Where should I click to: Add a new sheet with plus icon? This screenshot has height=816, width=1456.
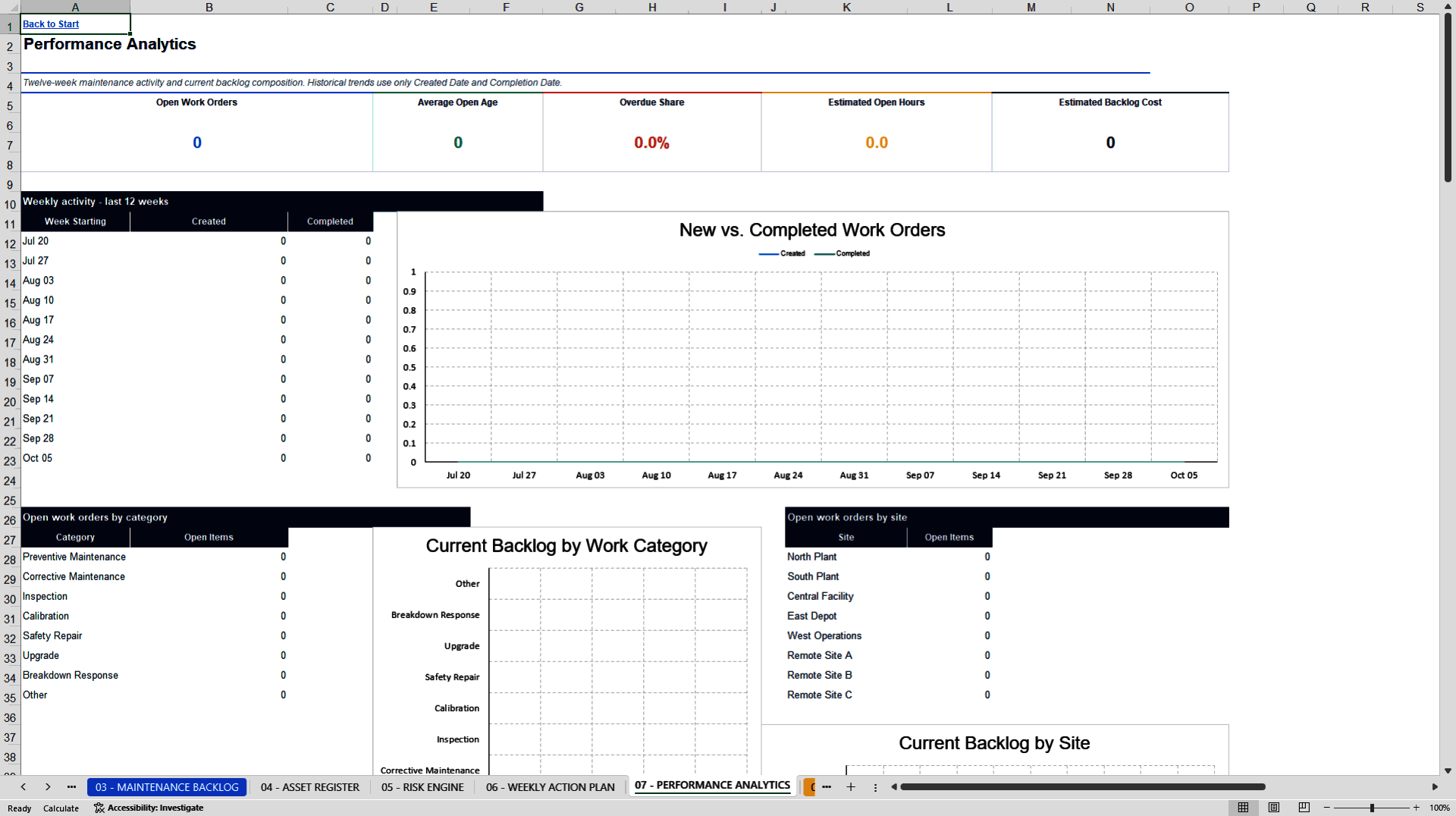[851, 787]
